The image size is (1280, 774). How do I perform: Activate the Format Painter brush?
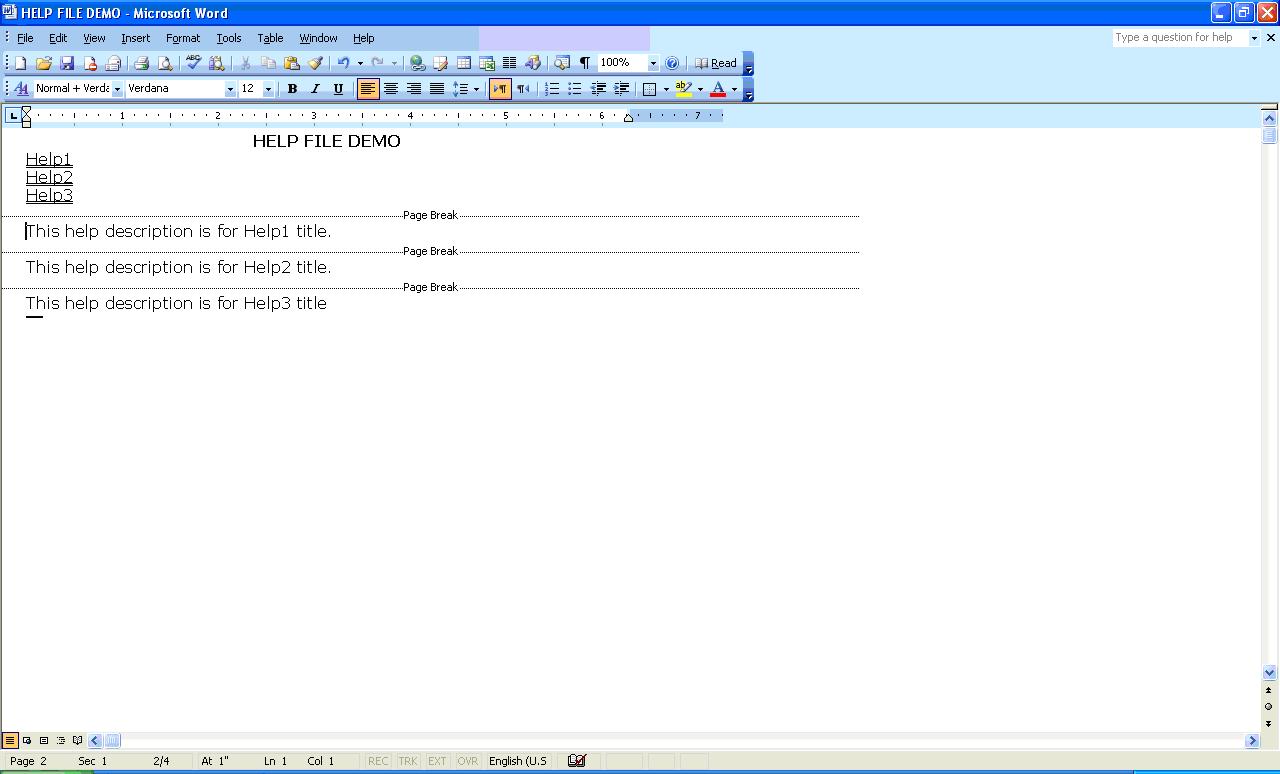[315, 63]
